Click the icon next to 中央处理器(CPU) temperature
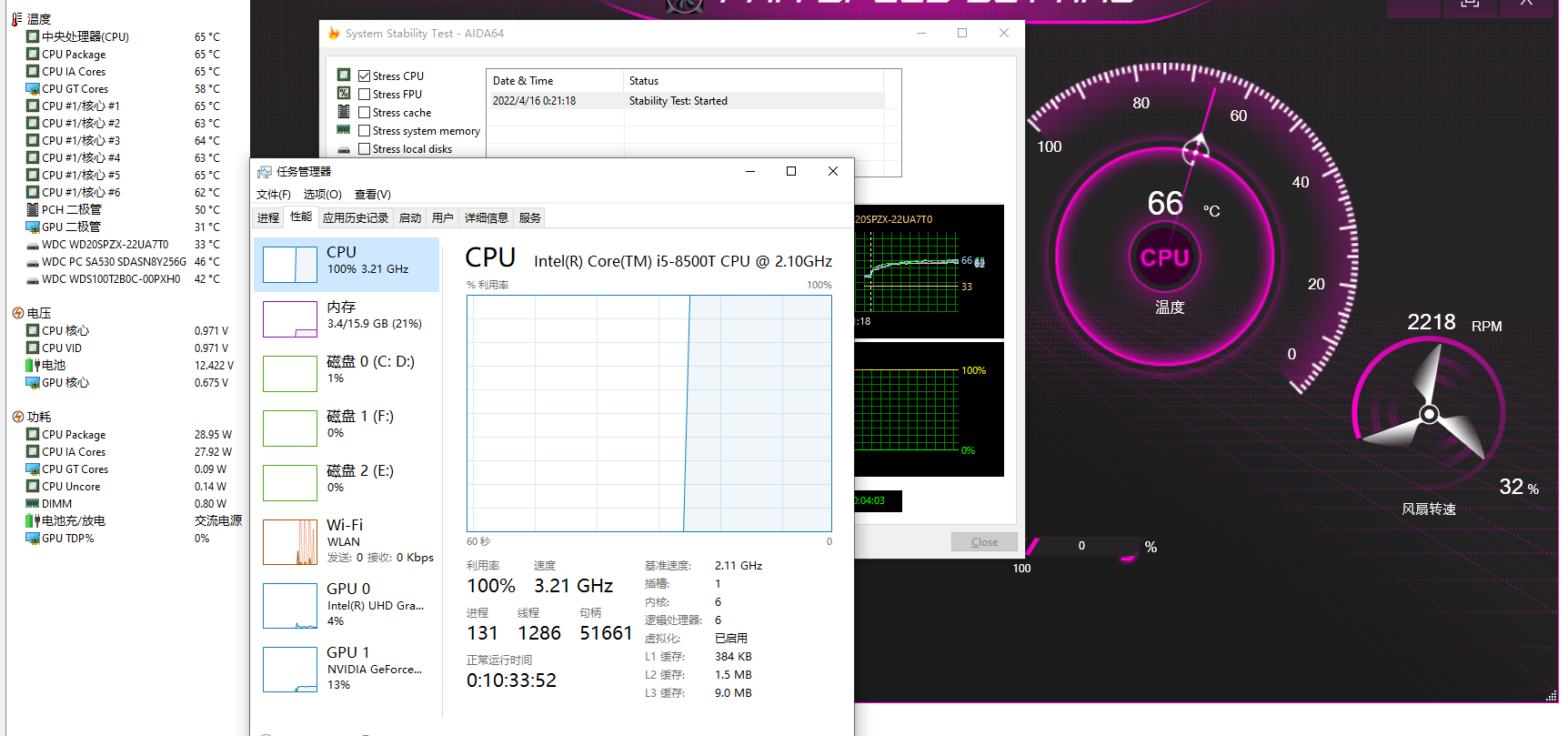The width and height of the screenshot is (1568, 736). click(x=33, y=37)
